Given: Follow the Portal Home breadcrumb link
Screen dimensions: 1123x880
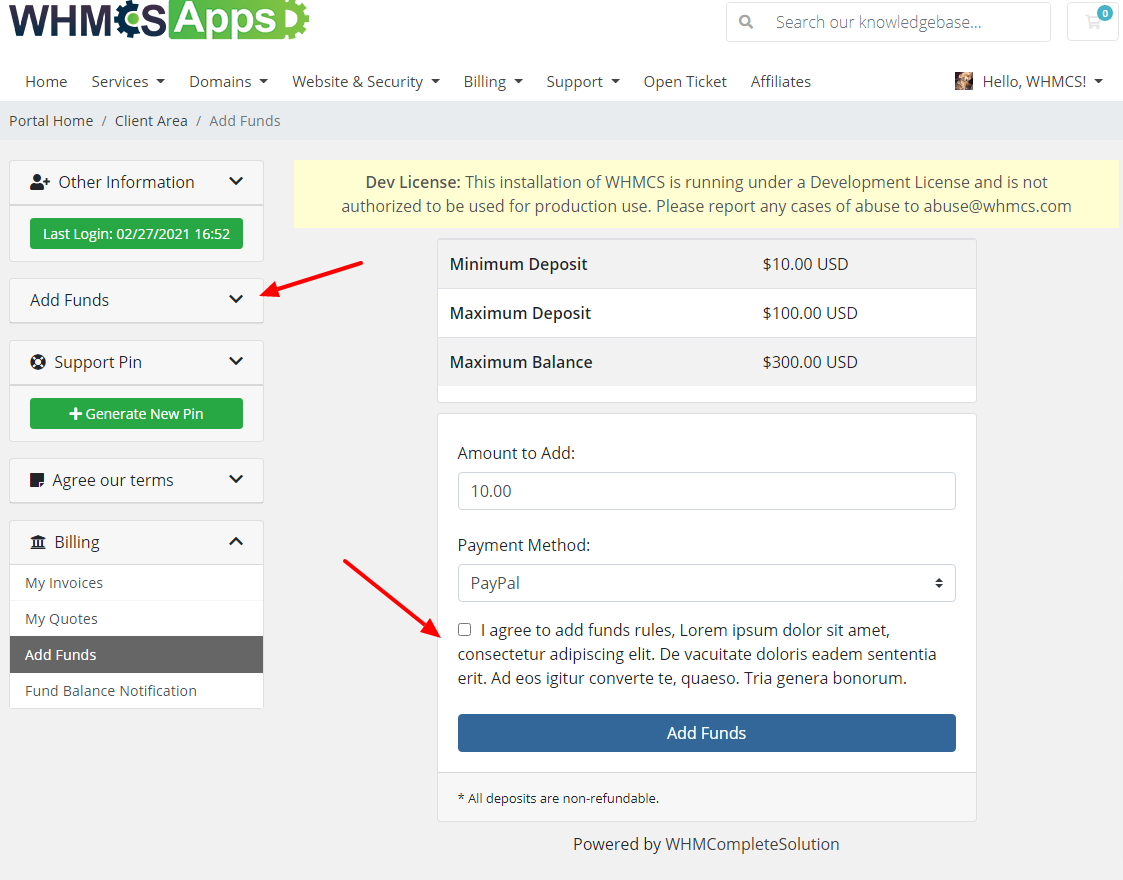Looking at the screenshot, I should point(51,120).
